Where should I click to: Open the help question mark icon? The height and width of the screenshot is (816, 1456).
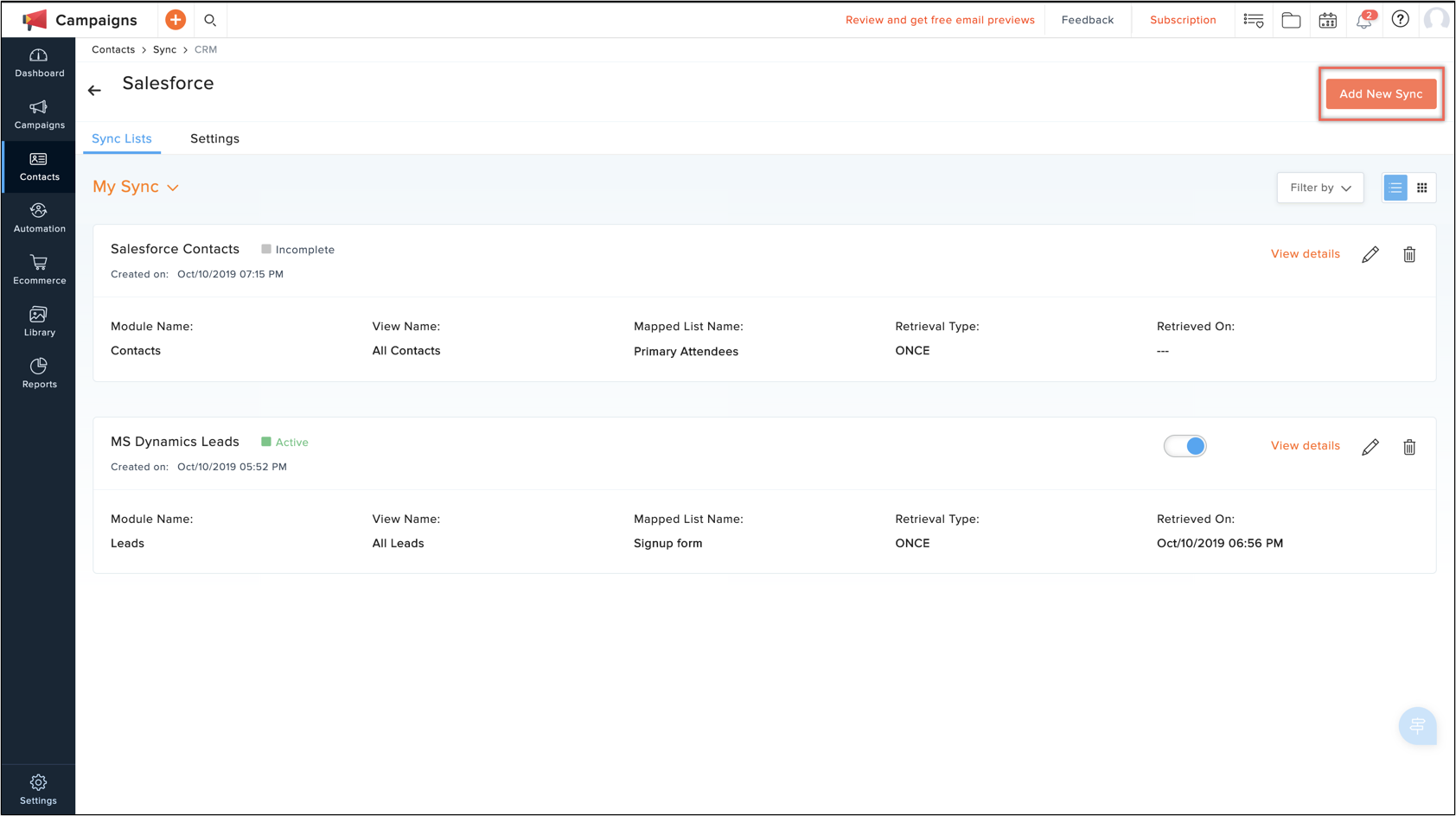tap(1401, 20)
